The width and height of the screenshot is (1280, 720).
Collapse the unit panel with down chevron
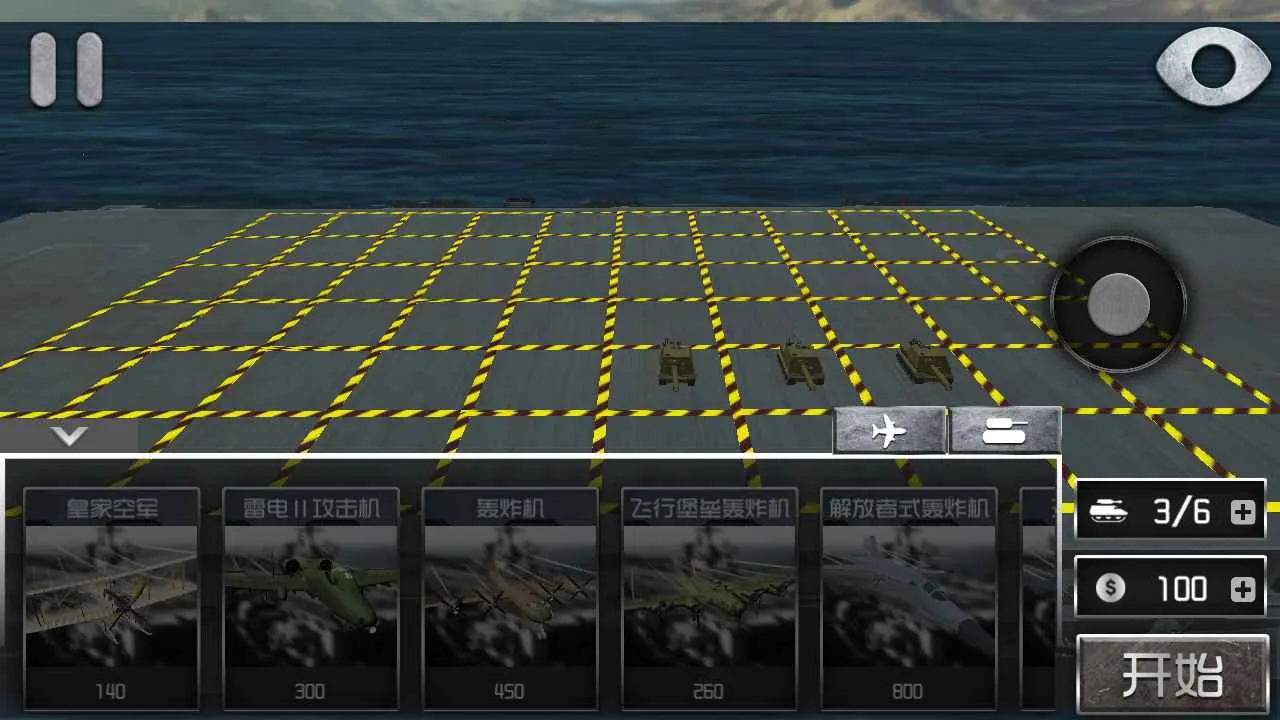tap(70, 436)
